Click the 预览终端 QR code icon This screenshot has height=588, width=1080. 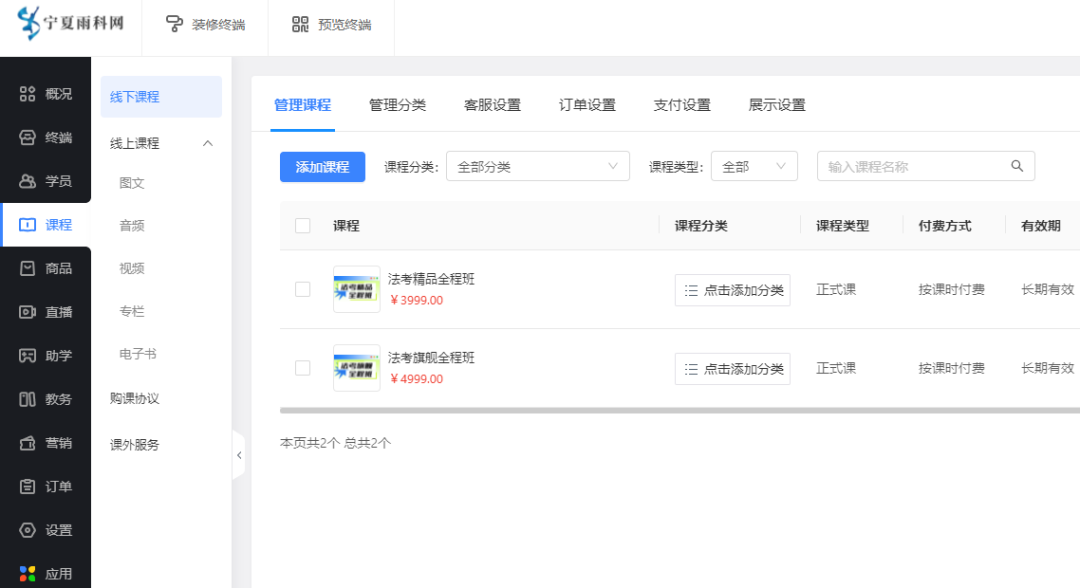[x=300, y=24]
